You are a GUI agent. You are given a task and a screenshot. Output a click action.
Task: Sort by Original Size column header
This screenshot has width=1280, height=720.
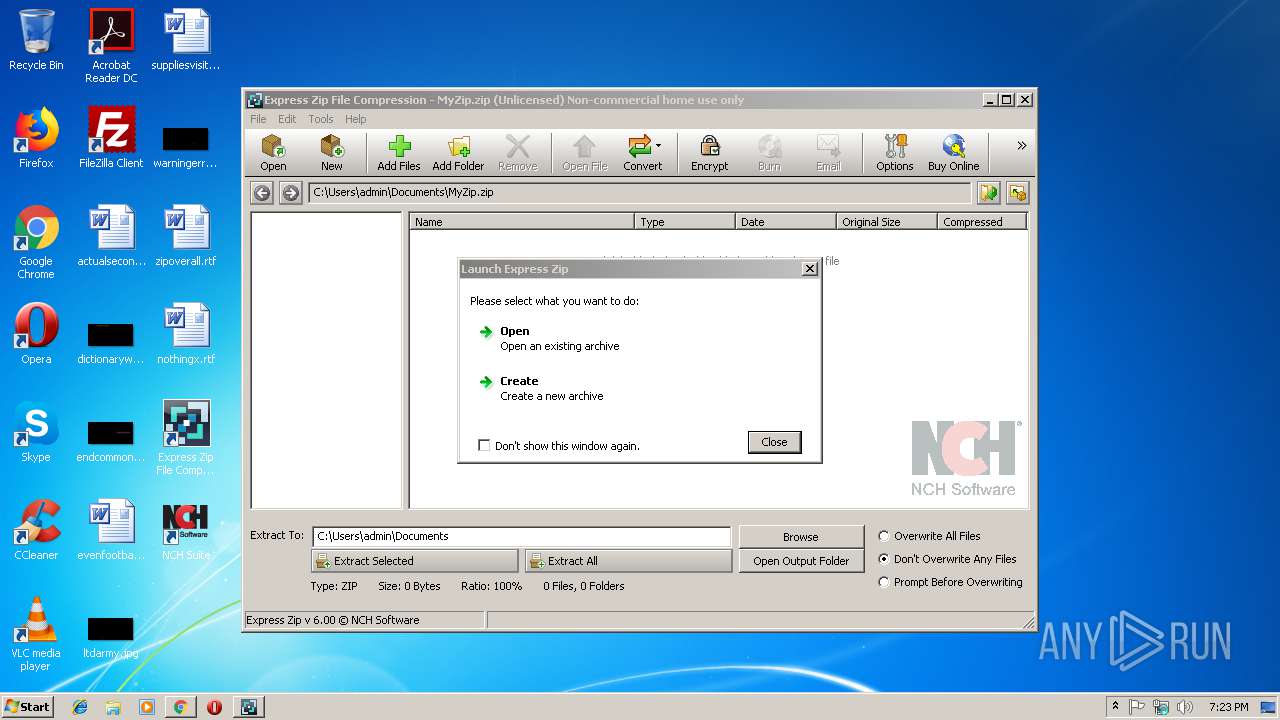887,222
